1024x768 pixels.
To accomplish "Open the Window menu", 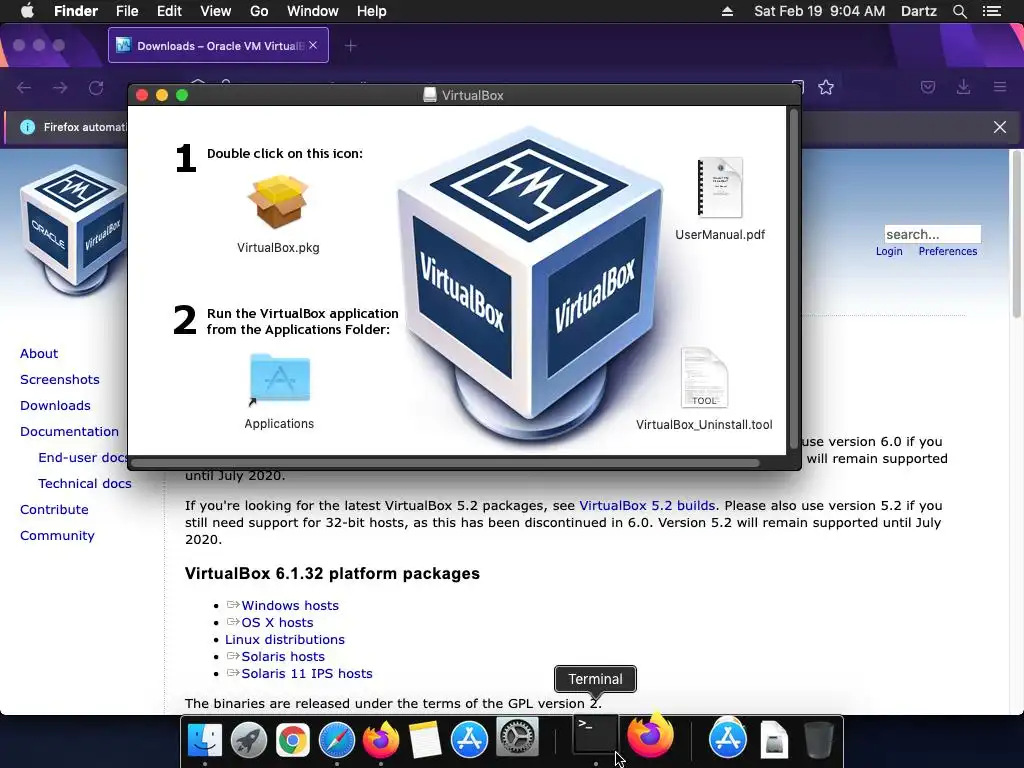I will (313, 11).
